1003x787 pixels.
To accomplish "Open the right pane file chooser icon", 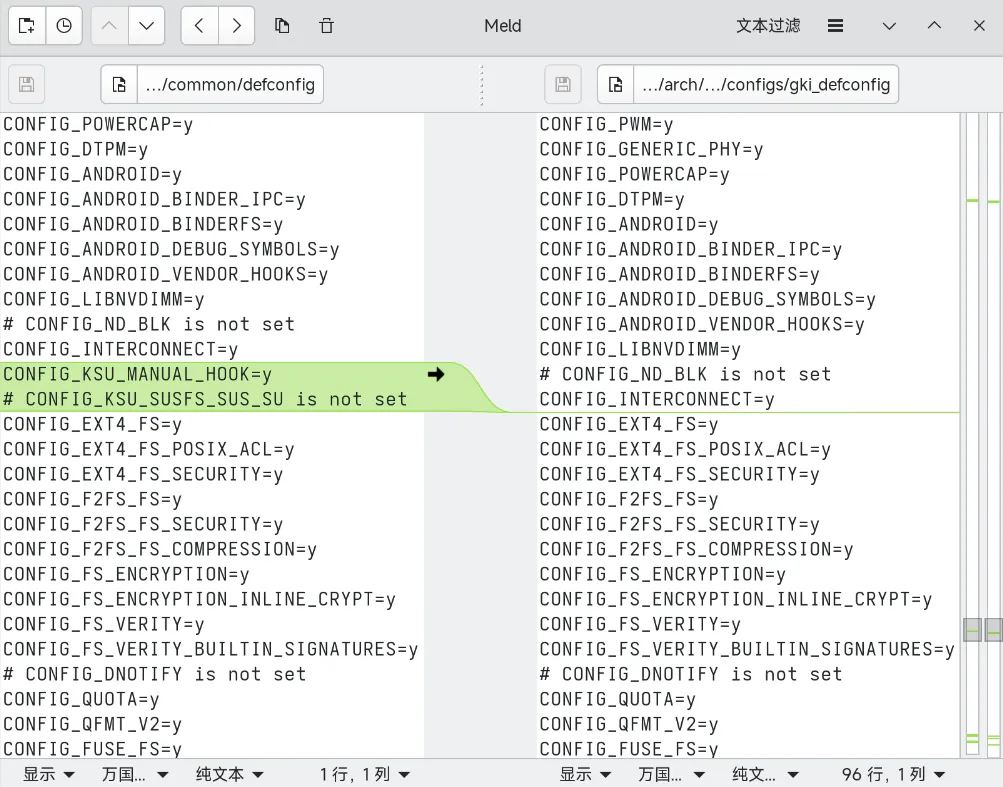I will (x=616, y=84).
